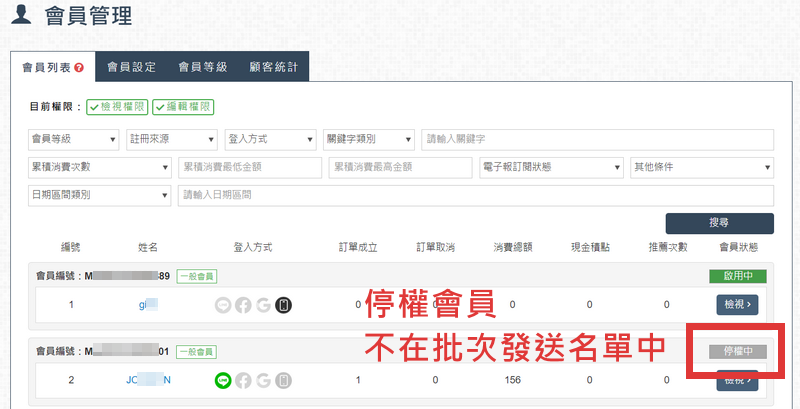Click the 啟用中 status badge
800x409 pixels.
click(x=738, y=276)
